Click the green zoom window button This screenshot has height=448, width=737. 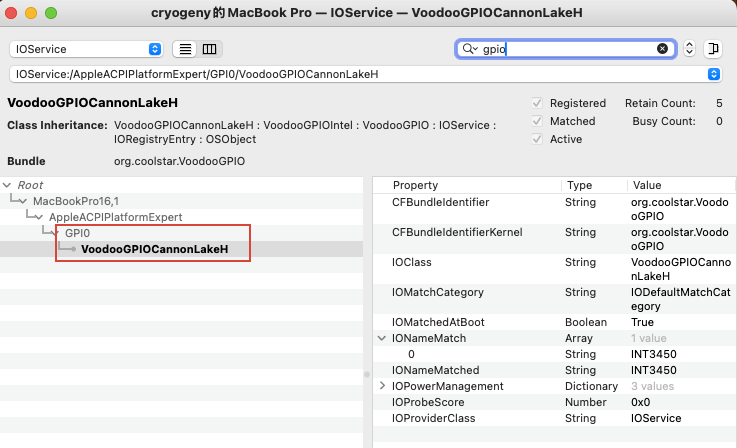pyautogui.click(x=51, y=13)
